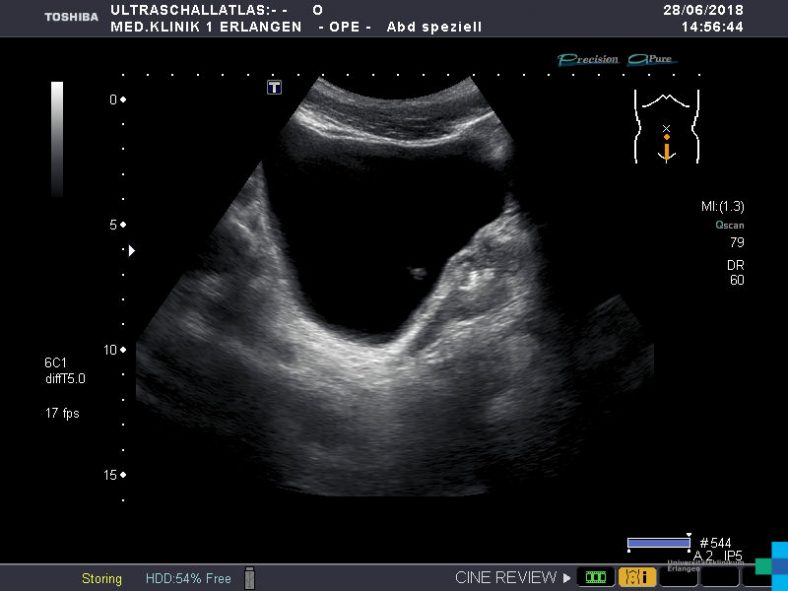
Task: Click the grayscale bar on the left
Action: coord(57,139)
